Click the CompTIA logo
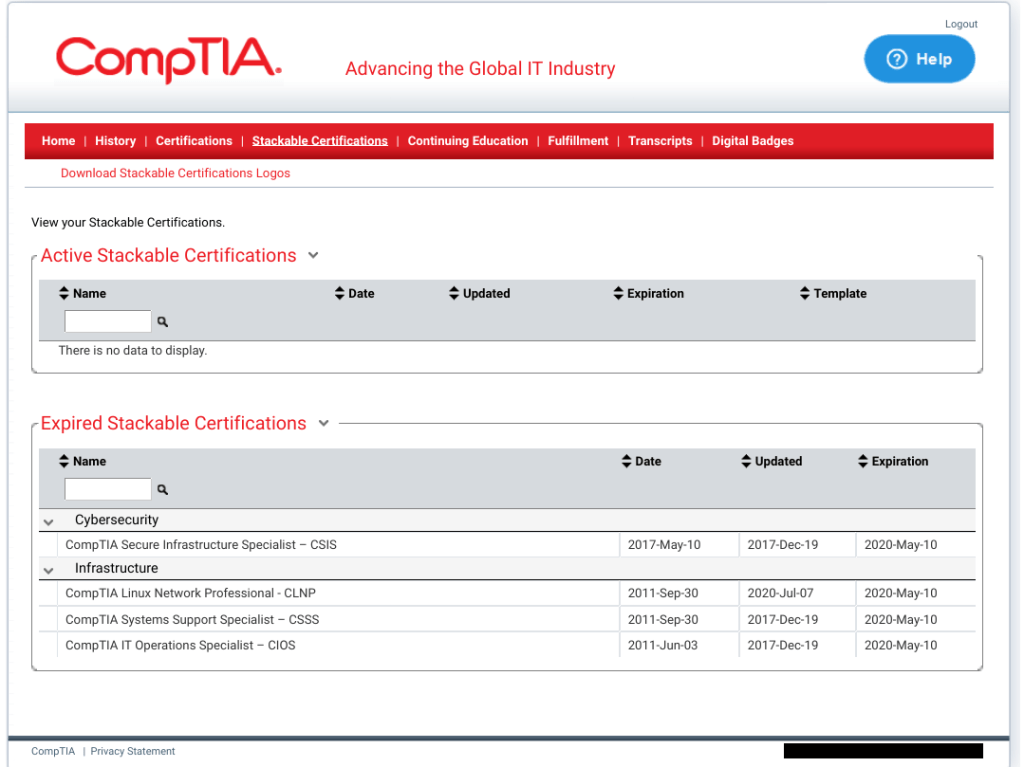Screen dimensions: 1024x767 pos(169,59)
